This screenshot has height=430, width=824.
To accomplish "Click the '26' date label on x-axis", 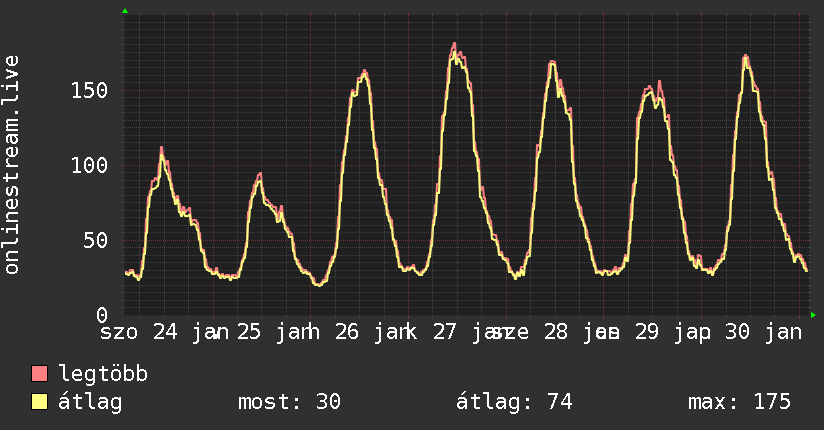I will (x=347, y=332).
